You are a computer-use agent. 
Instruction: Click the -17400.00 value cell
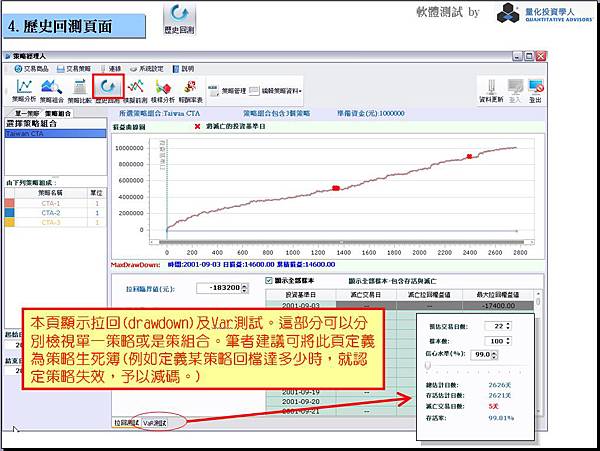498,306
